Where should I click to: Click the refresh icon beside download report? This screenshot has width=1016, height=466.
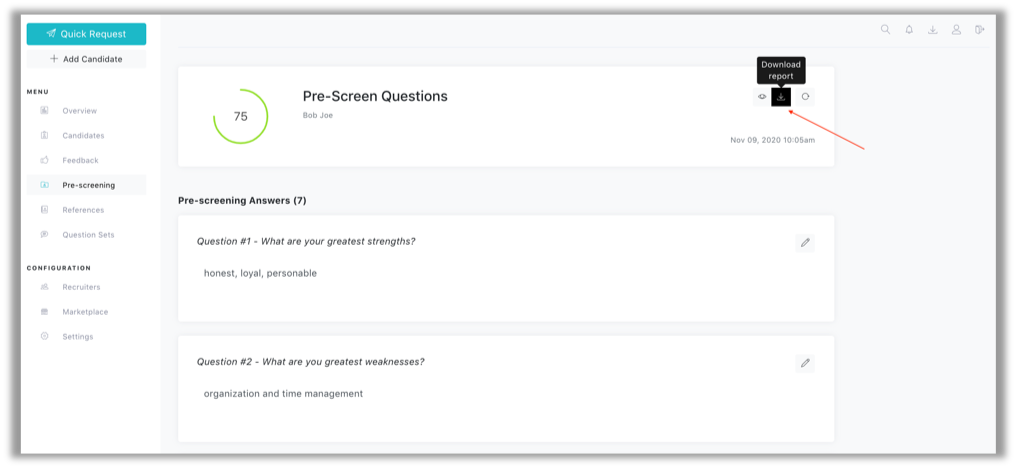pyautogui.click(x=805, y=97)
